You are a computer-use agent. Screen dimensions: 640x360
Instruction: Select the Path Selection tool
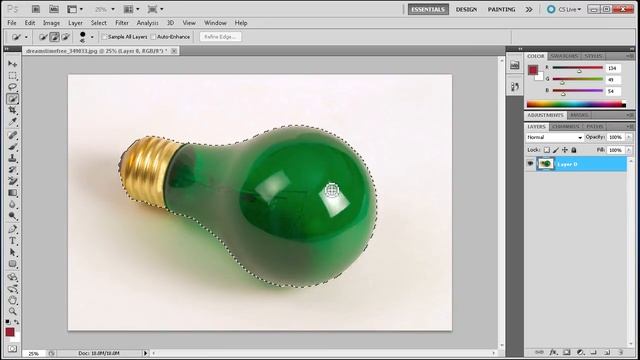click(x=13, y=252)
